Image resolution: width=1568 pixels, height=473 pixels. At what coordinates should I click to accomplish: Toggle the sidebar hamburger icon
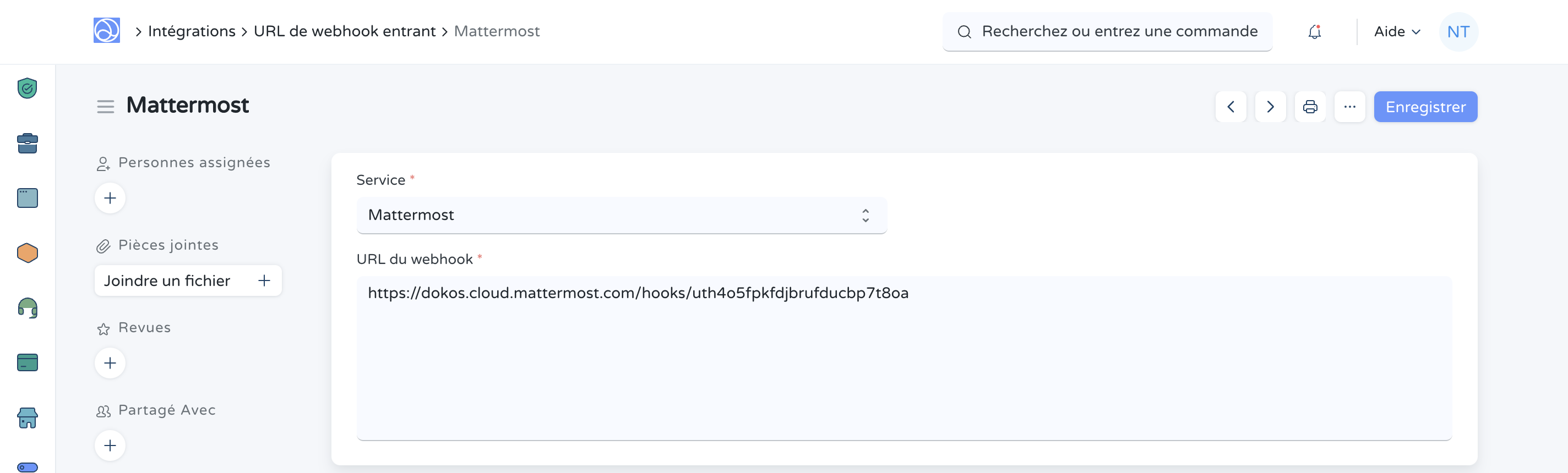pos(105,107)
